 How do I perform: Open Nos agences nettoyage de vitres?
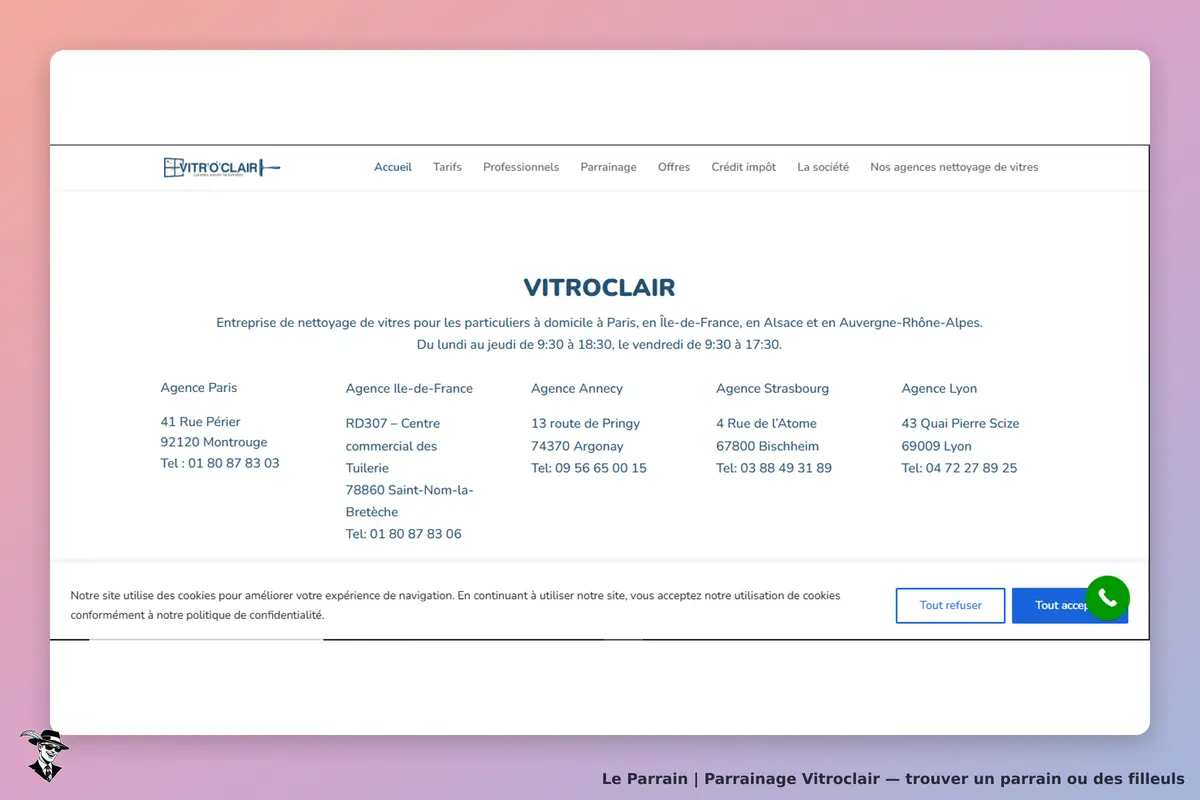point(954,167)
